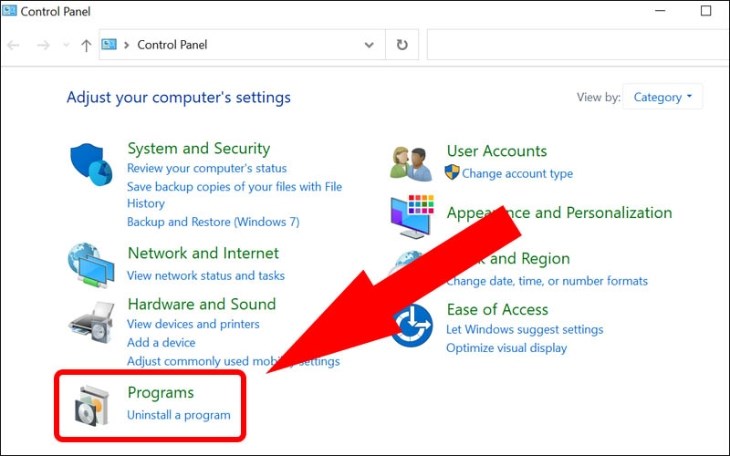Open Appearance and Personalization category
Screen dimensions: 730x456
pos(559,213)
